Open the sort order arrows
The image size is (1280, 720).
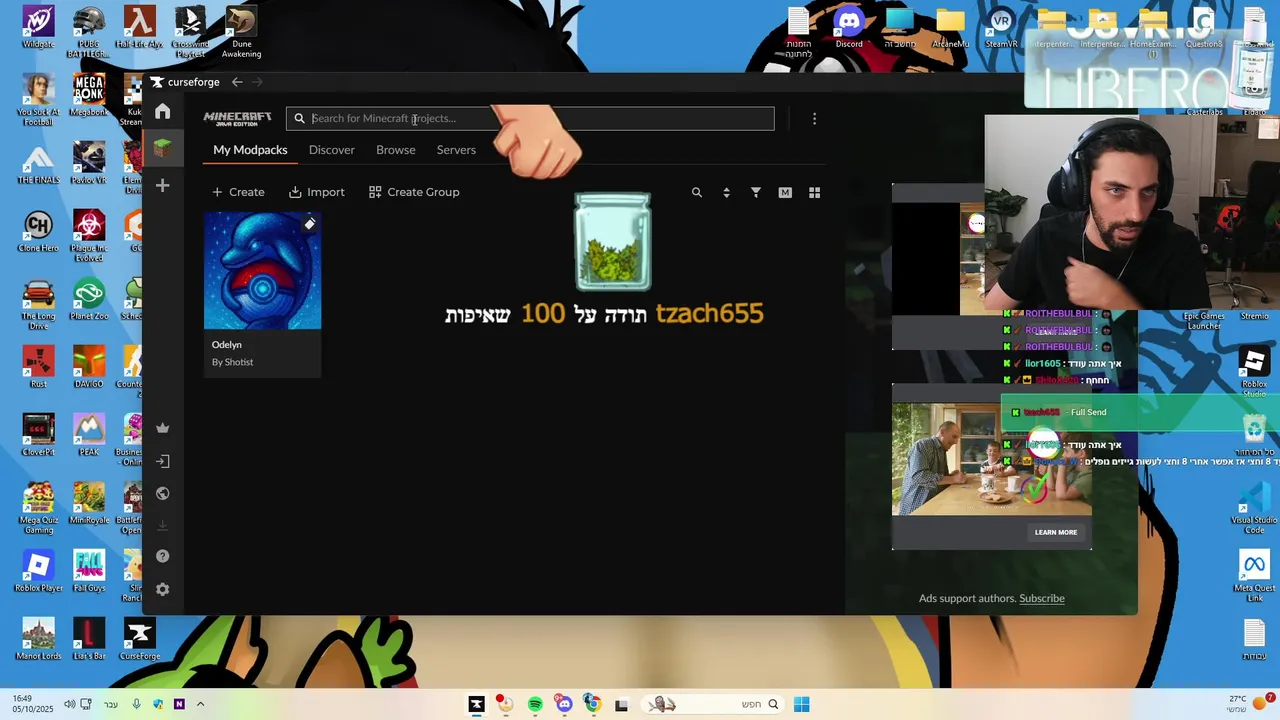tap(726, 192)
